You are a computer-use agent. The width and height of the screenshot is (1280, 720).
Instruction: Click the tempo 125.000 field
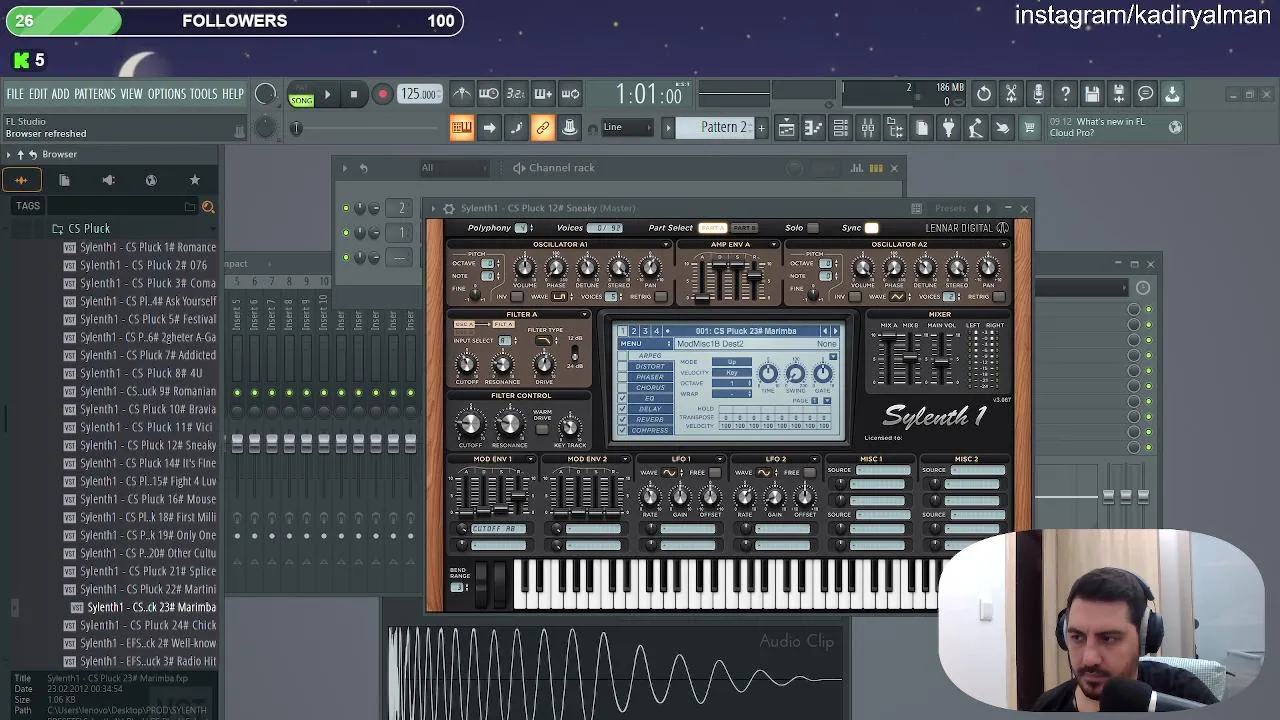(x=419, y=94)
